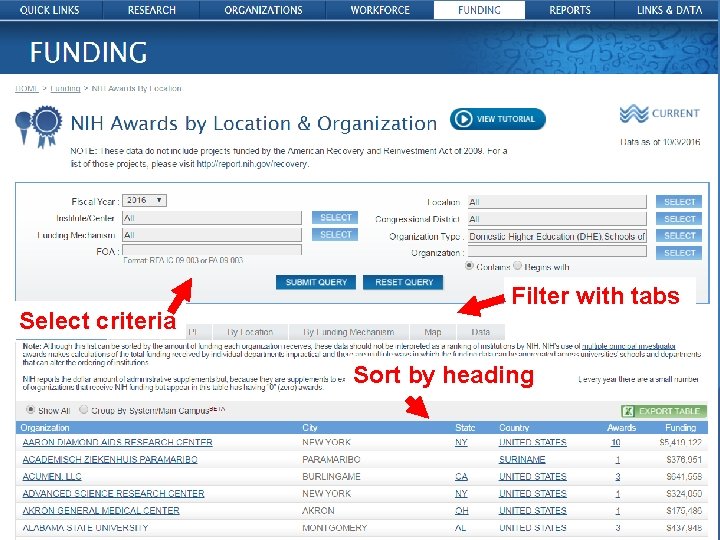
Task: Select the Contains radio button
Action: pyautogui.click(x=469, y=266)
